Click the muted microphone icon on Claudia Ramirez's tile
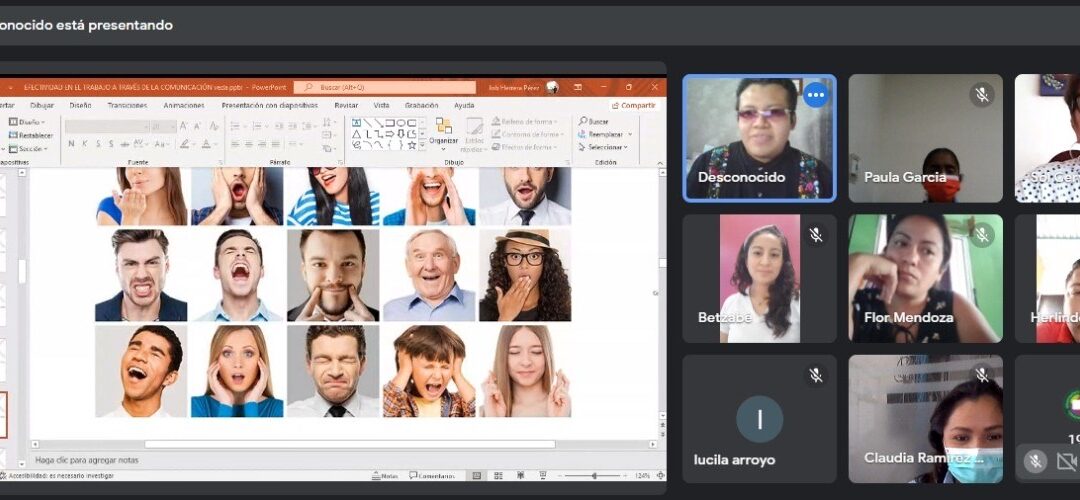Viewport: 1080px width, 500px height. pos(982,375)
